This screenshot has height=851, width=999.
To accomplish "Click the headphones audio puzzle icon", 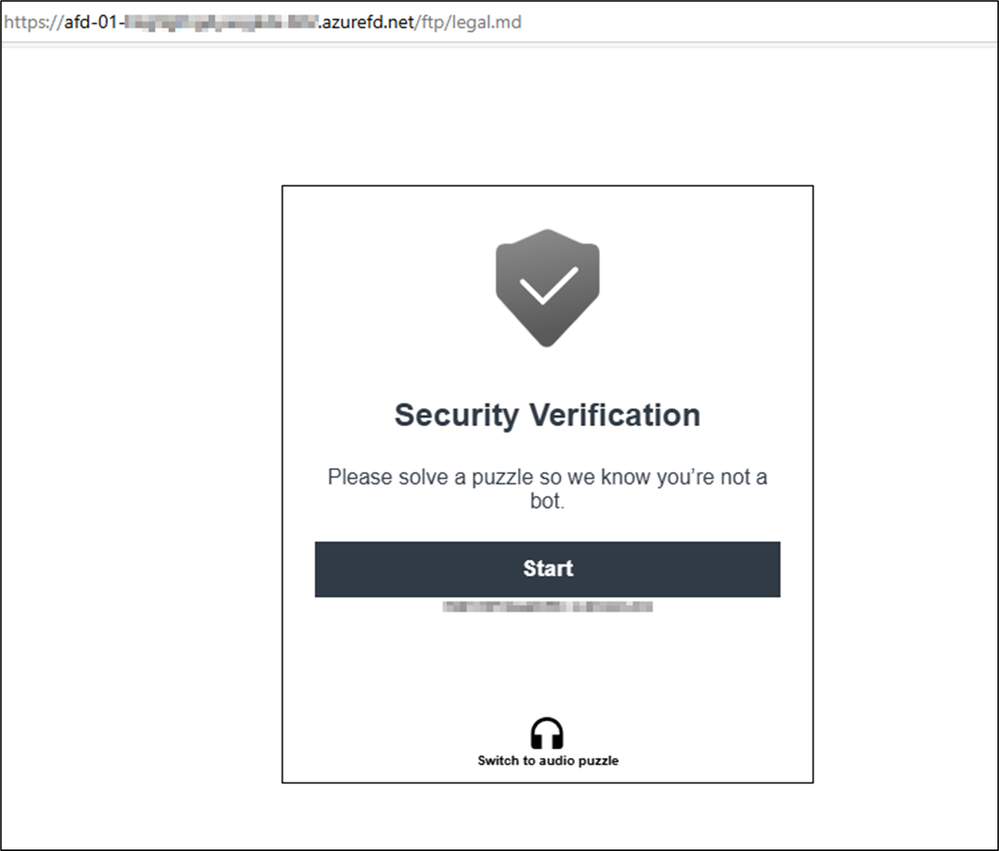I will (547, 733).
